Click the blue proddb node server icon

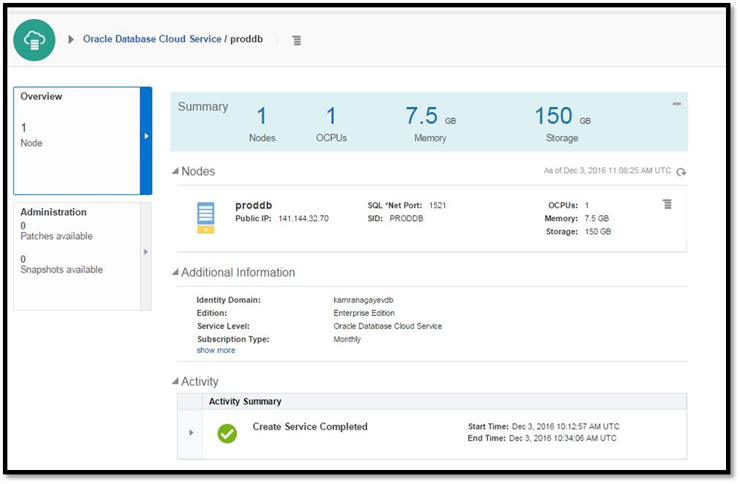[x=206, y=217]
